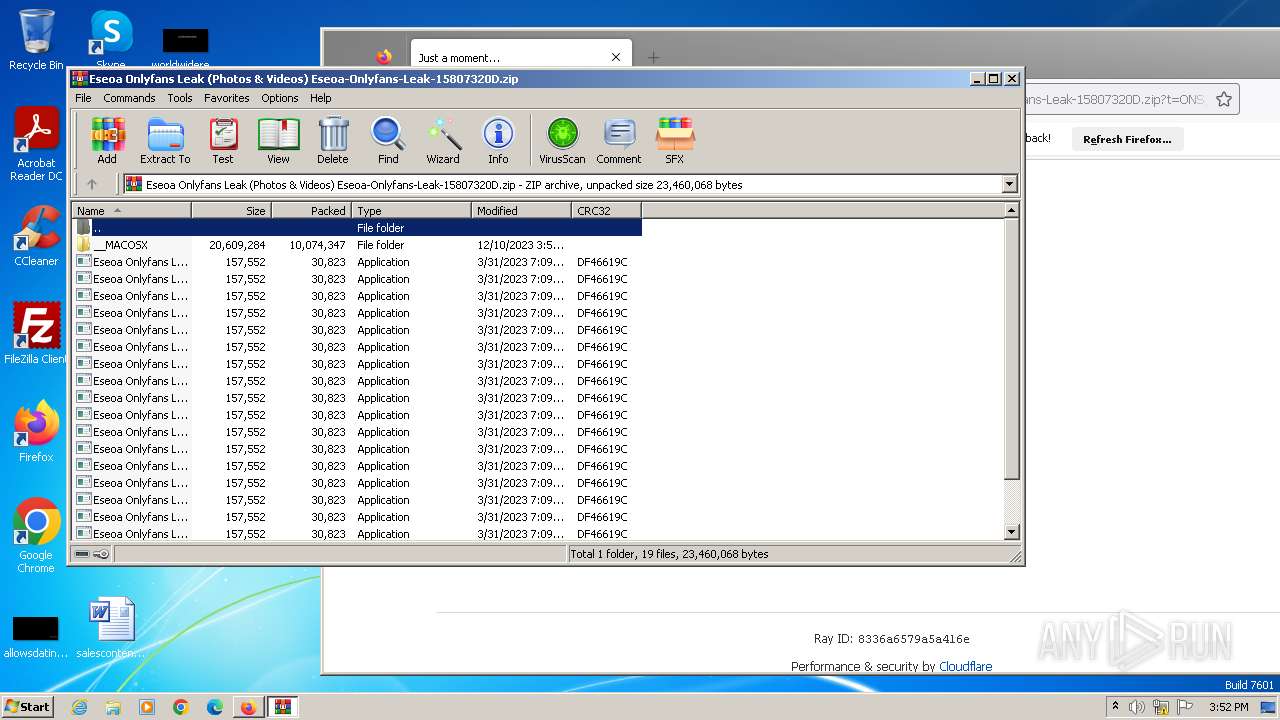Open the allowsdatin desktop file
Image resolution: width=1280 pixels, height=720 pixels.
(36, 636)
